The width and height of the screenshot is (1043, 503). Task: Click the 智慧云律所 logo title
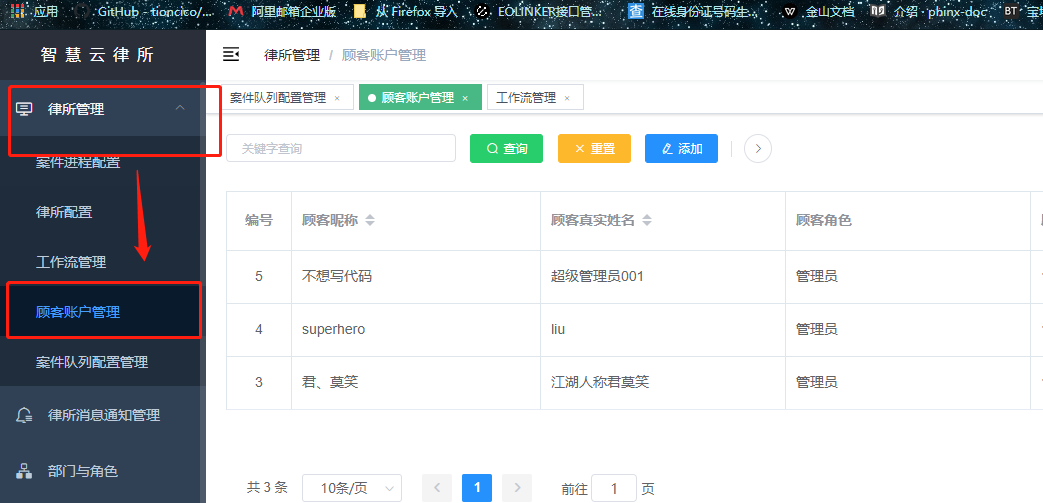pos(97,55)
